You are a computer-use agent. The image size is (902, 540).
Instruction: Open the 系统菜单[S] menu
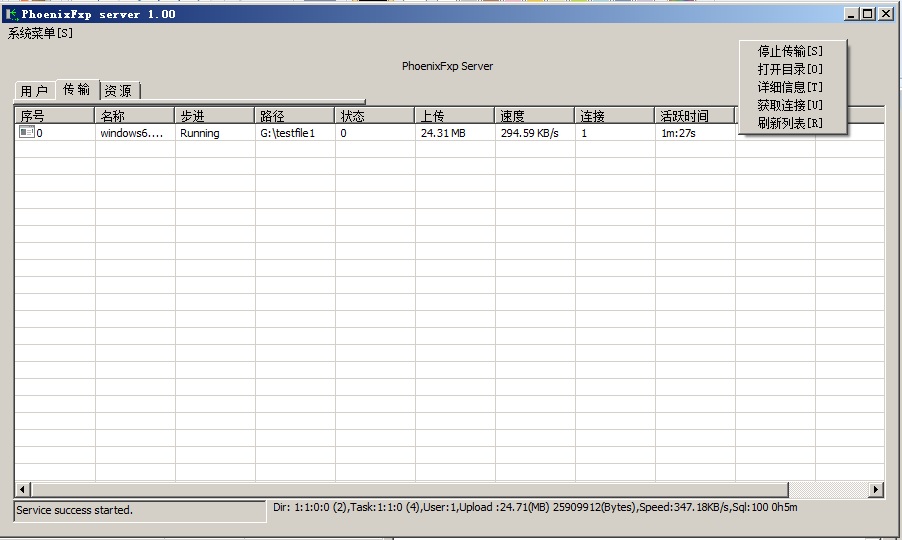click(40, 33)
